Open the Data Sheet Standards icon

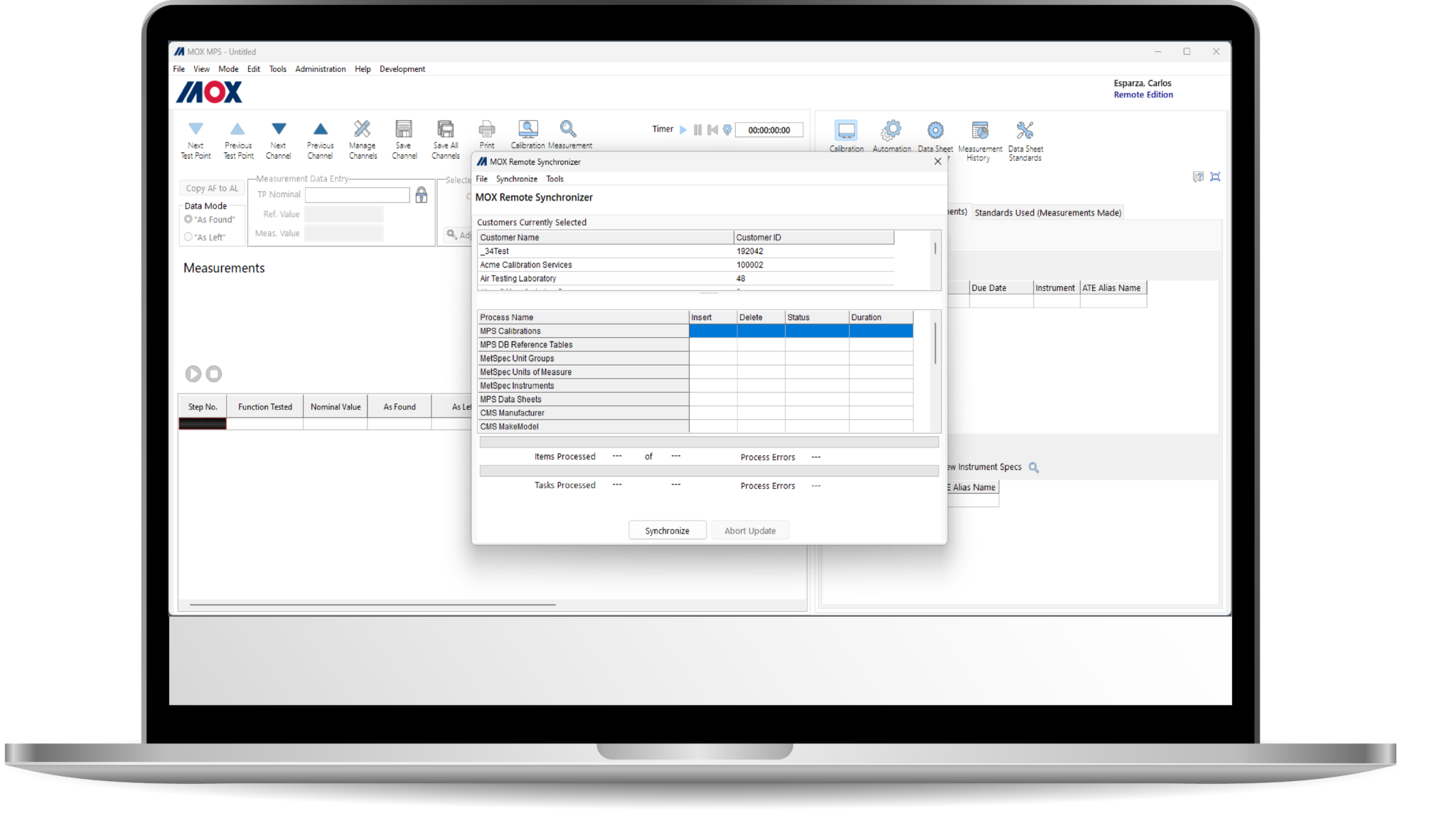[x=1024, y=130]
